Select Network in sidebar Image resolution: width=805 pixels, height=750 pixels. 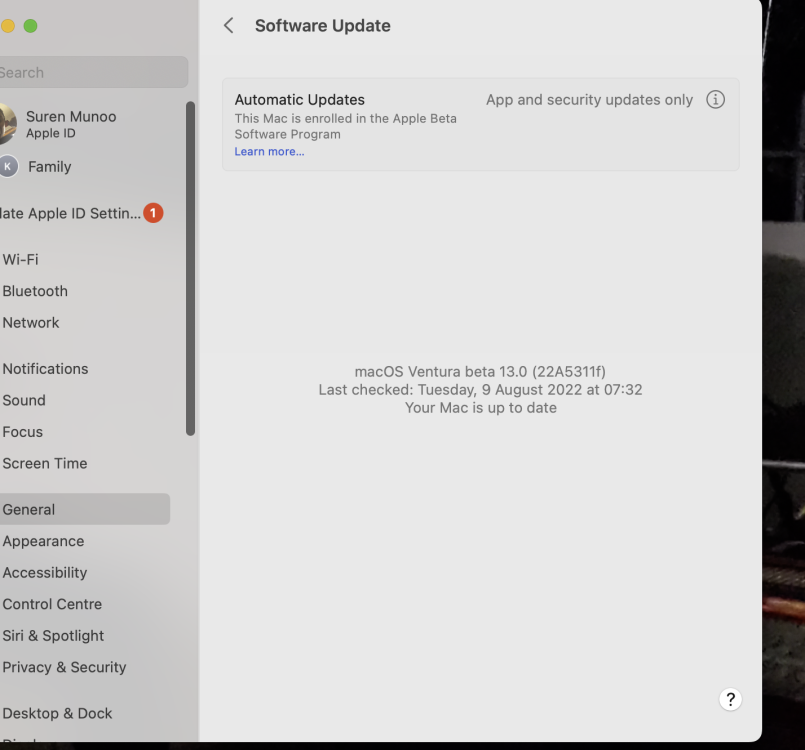(x=85, y=322)
